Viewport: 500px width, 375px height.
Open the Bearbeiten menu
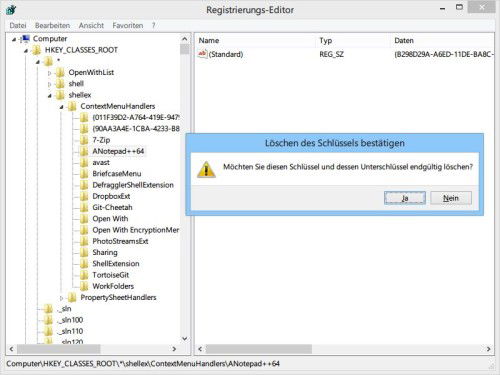(52, 25)
